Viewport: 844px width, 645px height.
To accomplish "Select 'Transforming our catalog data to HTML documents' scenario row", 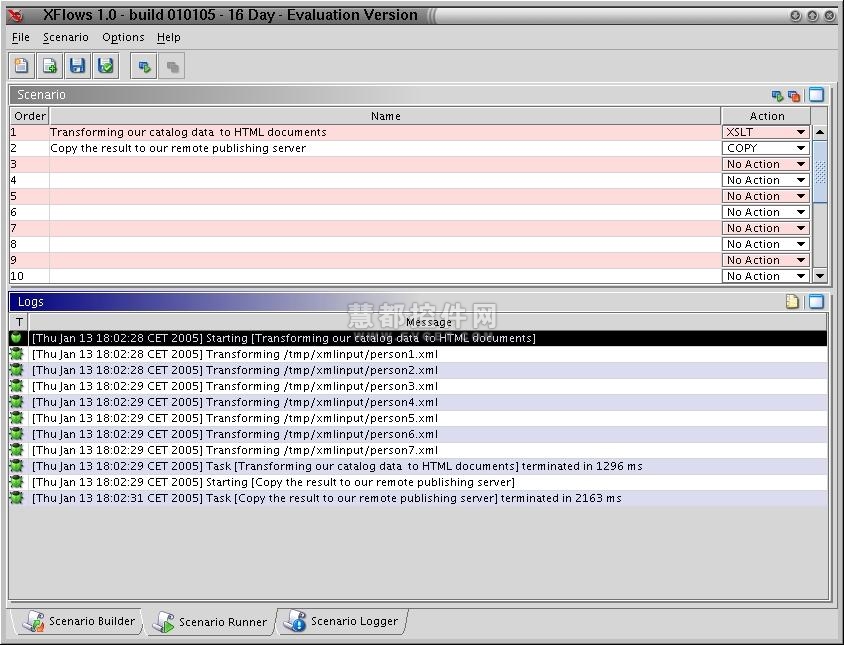I will (385, 132).
